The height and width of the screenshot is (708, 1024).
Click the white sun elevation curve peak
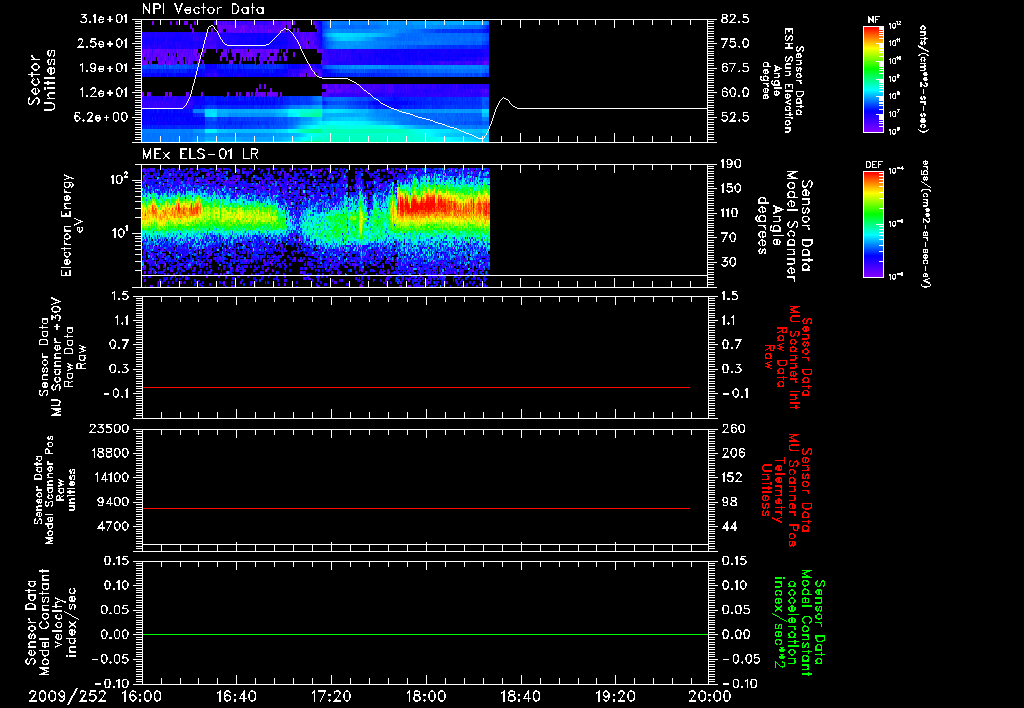click(211, 26)
